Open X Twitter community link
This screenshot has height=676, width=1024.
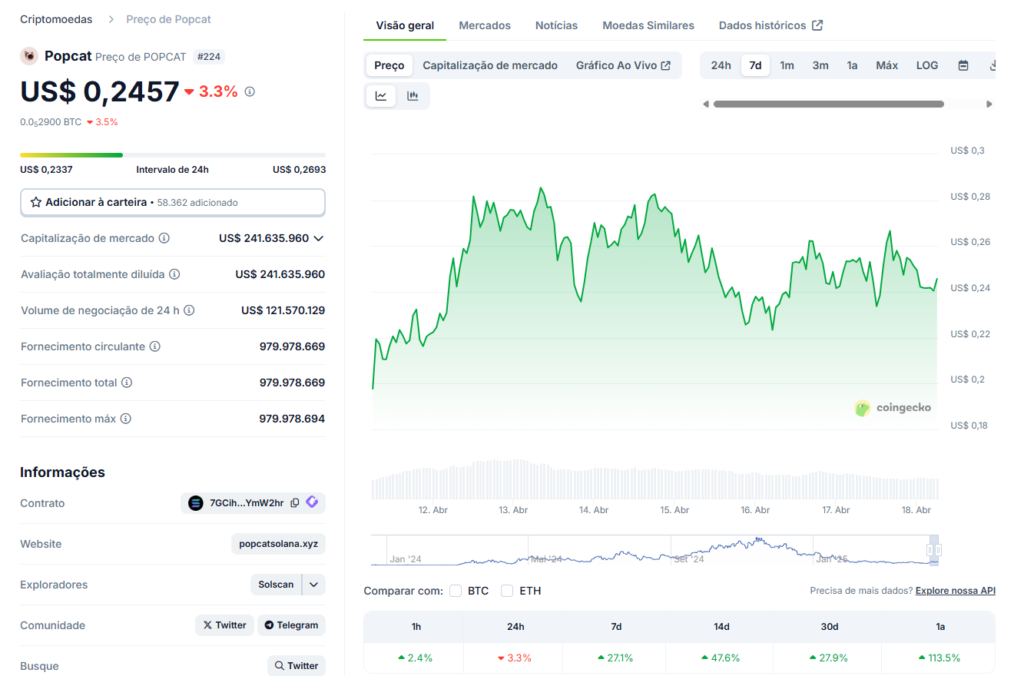225,625
